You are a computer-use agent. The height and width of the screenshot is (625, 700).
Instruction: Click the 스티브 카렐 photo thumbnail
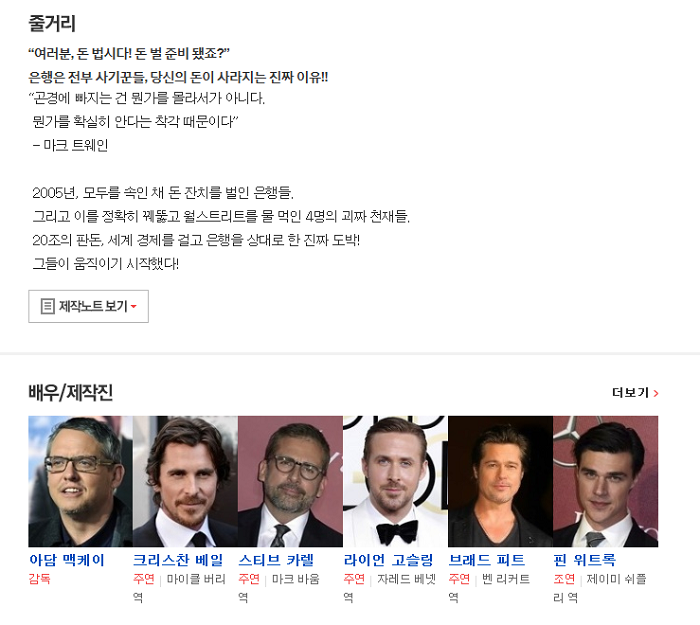[290, 481]
